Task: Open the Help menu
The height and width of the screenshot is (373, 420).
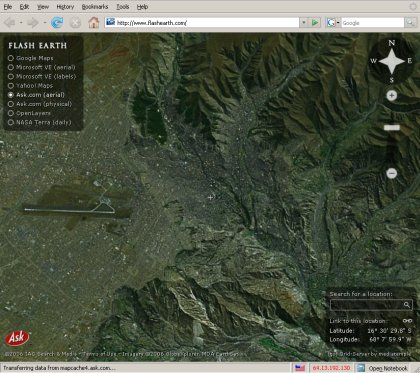Action: [x=142, y=7]
